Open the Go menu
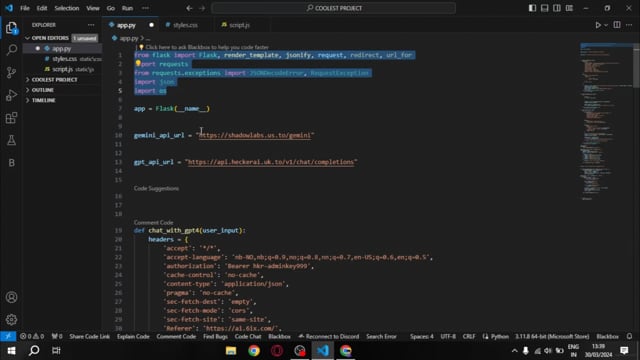Image resolution: width=640 pixels, height=360 pixels. click(x=111, y=8)
